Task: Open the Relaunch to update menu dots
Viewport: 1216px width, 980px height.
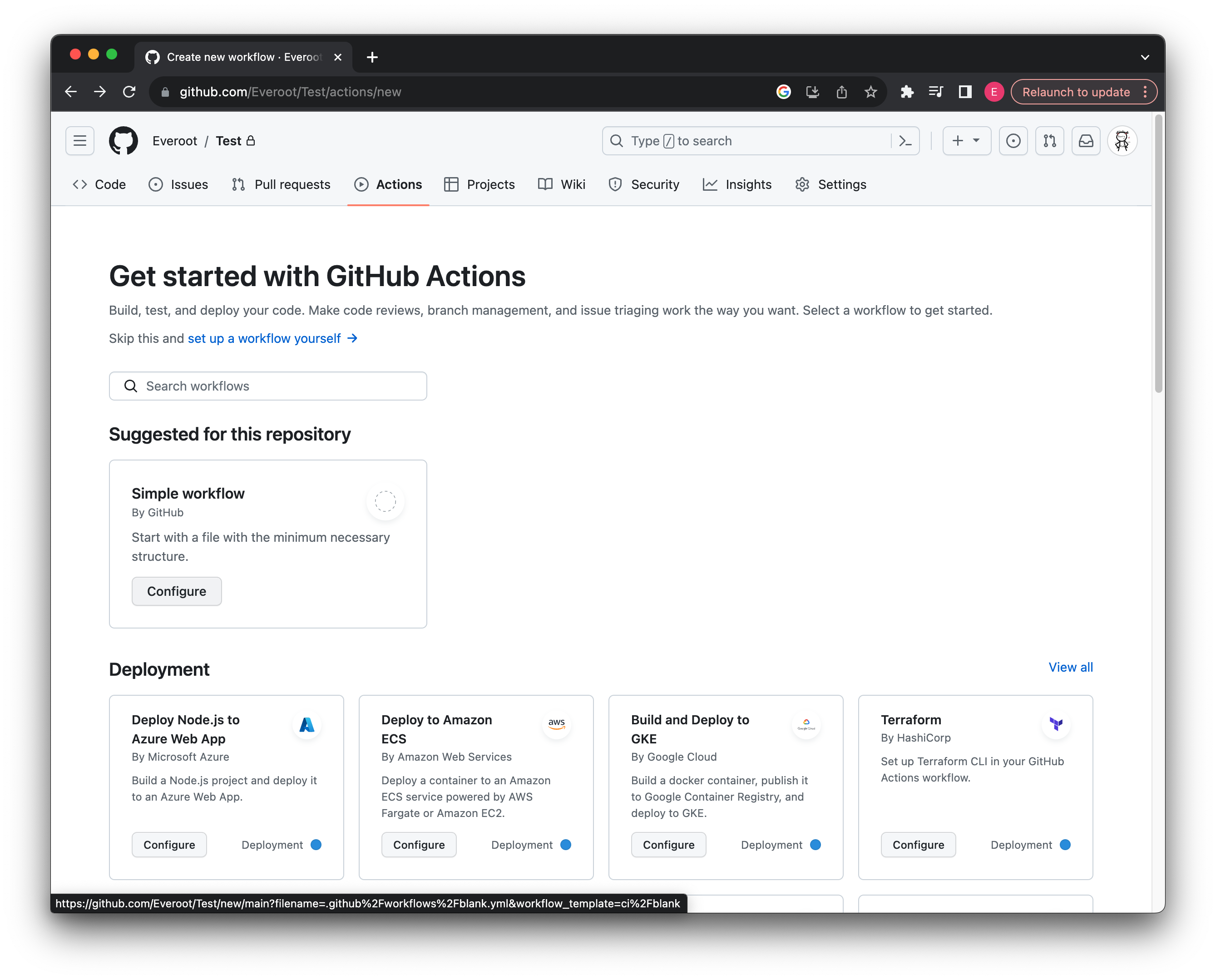Action: 1145,92
